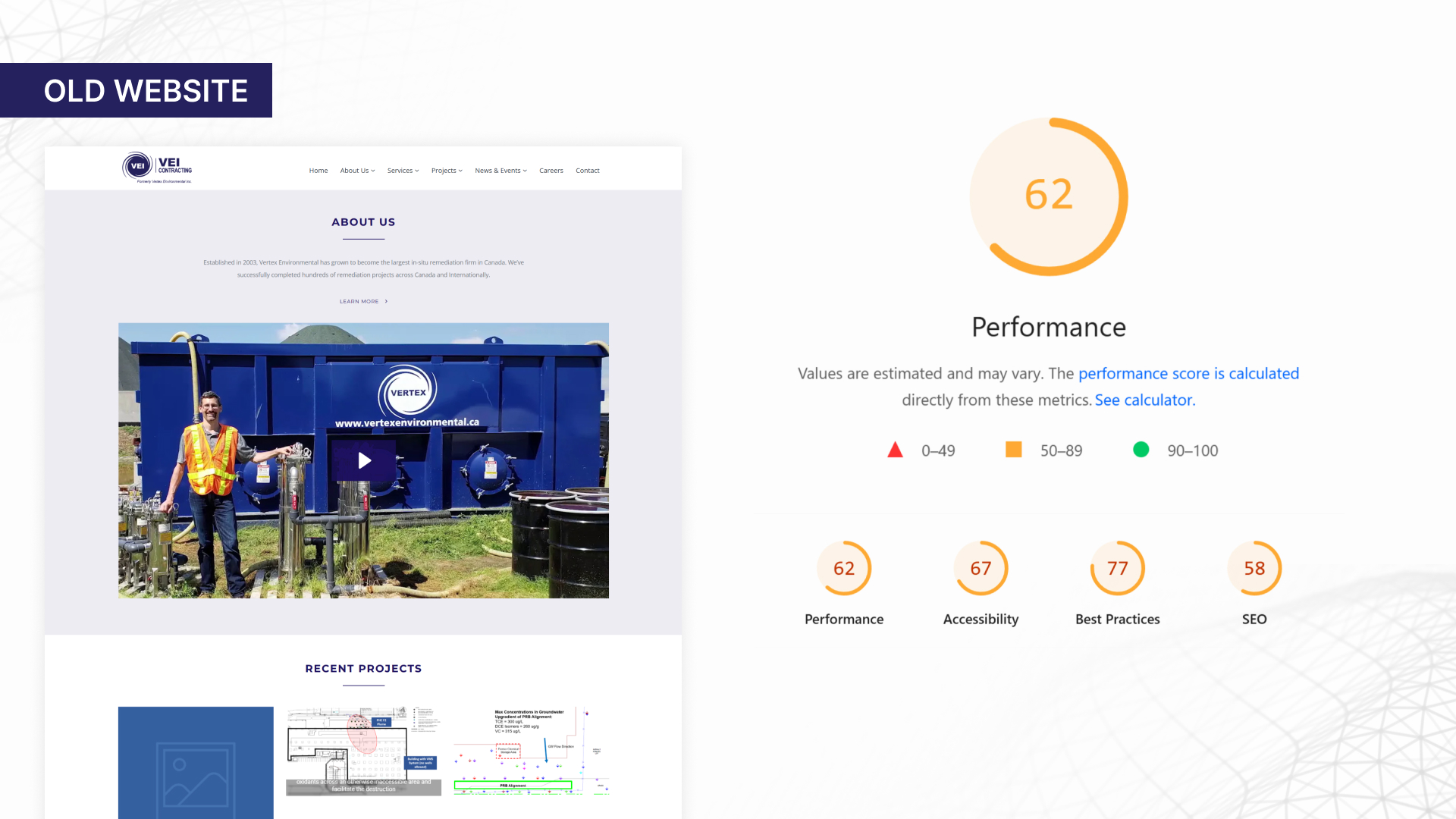Click the large 62 performance gauge
1456x819 pixels.
(x=1049, y=196)
